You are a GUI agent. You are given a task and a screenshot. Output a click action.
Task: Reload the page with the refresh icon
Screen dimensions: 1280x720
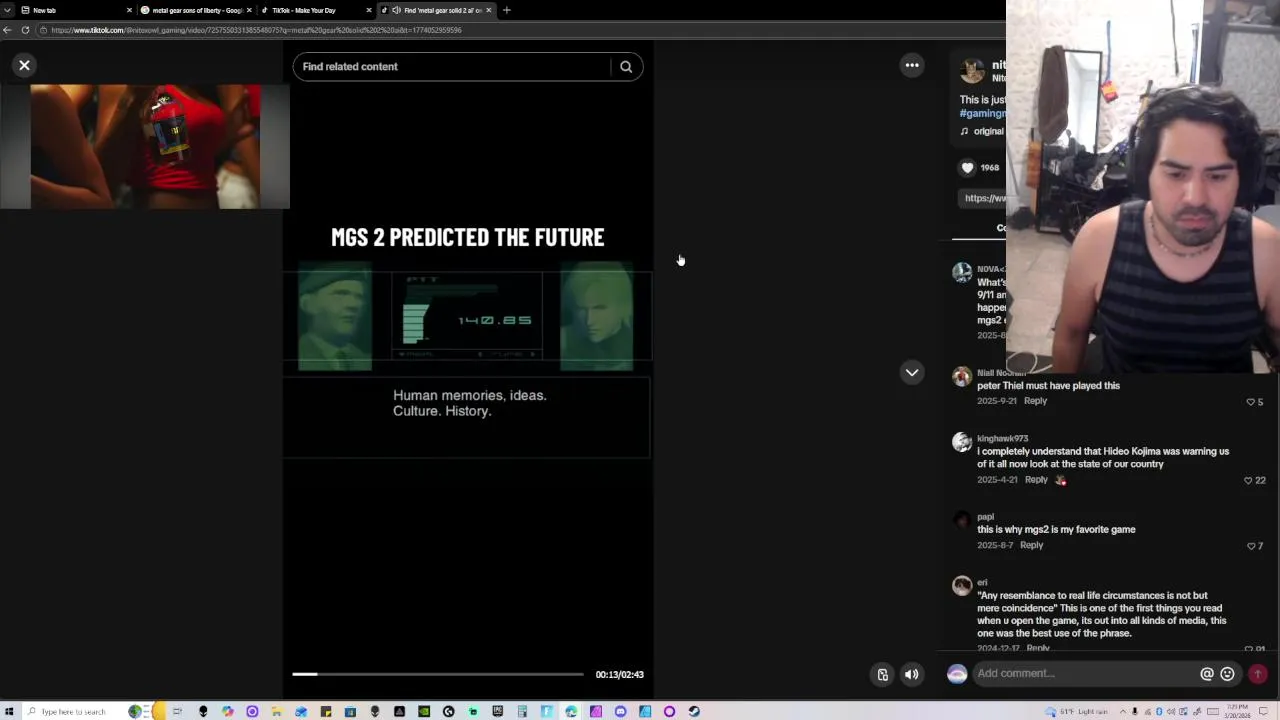point(25,30)
